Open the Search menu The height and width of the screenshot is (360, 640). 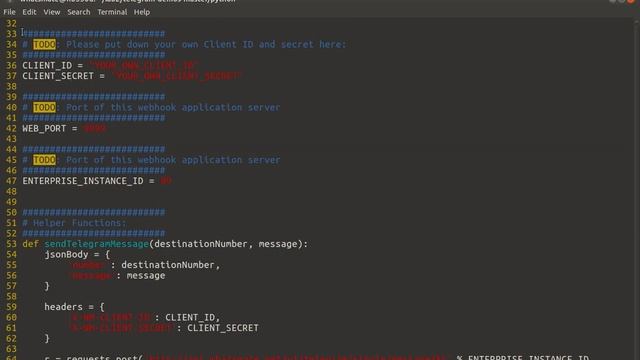(x=79, y=12)
